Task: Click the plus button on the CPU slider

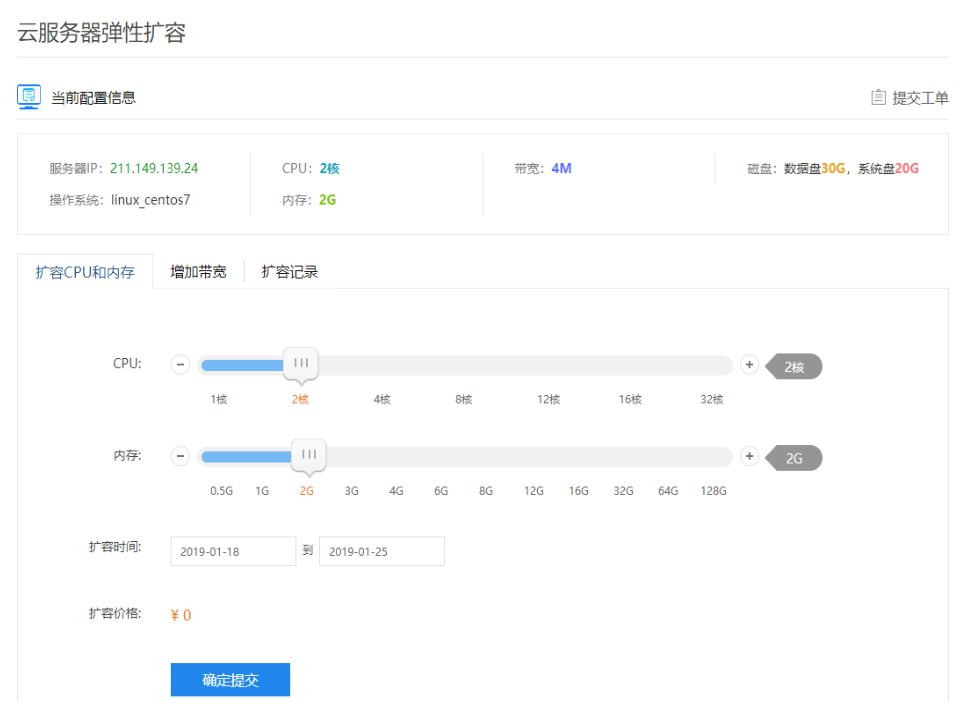Action: pos(749,364)
